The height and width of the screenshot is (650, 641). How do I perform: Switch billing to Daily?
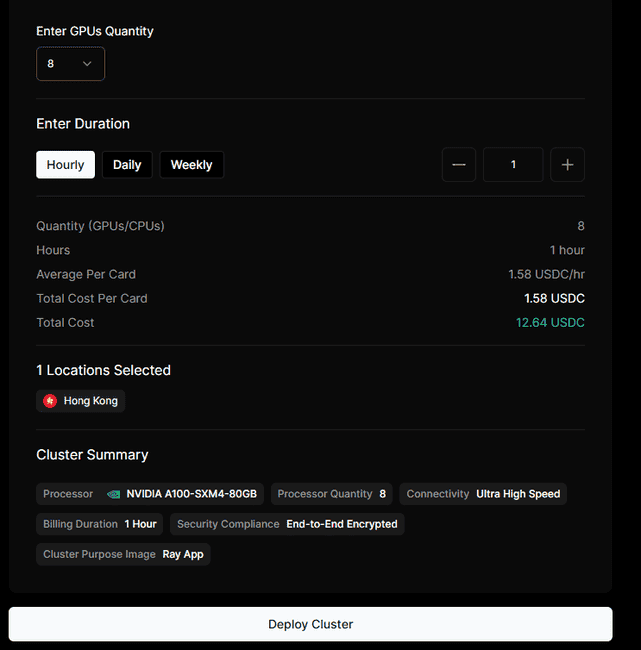click(x=127, y=165)
